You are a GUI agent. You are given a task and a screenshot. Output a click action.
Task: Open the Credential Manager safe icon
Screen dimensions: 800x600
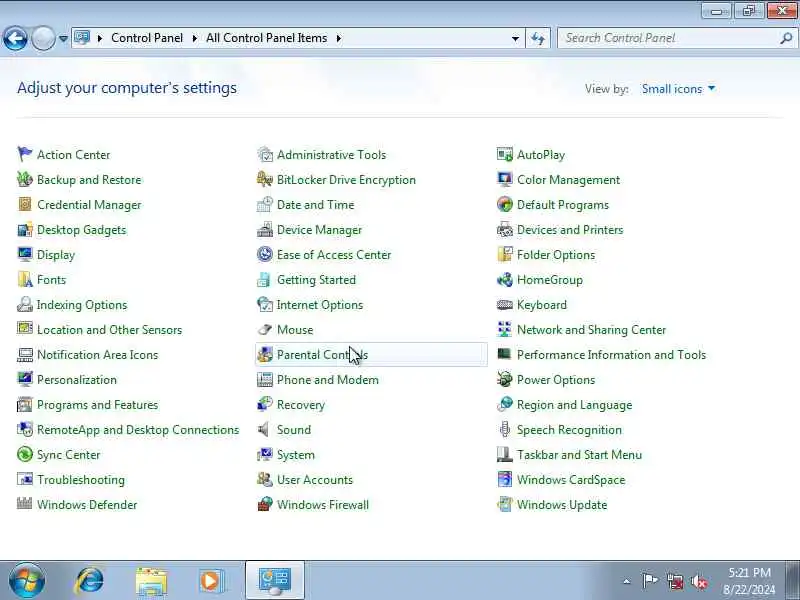point(24,204)
